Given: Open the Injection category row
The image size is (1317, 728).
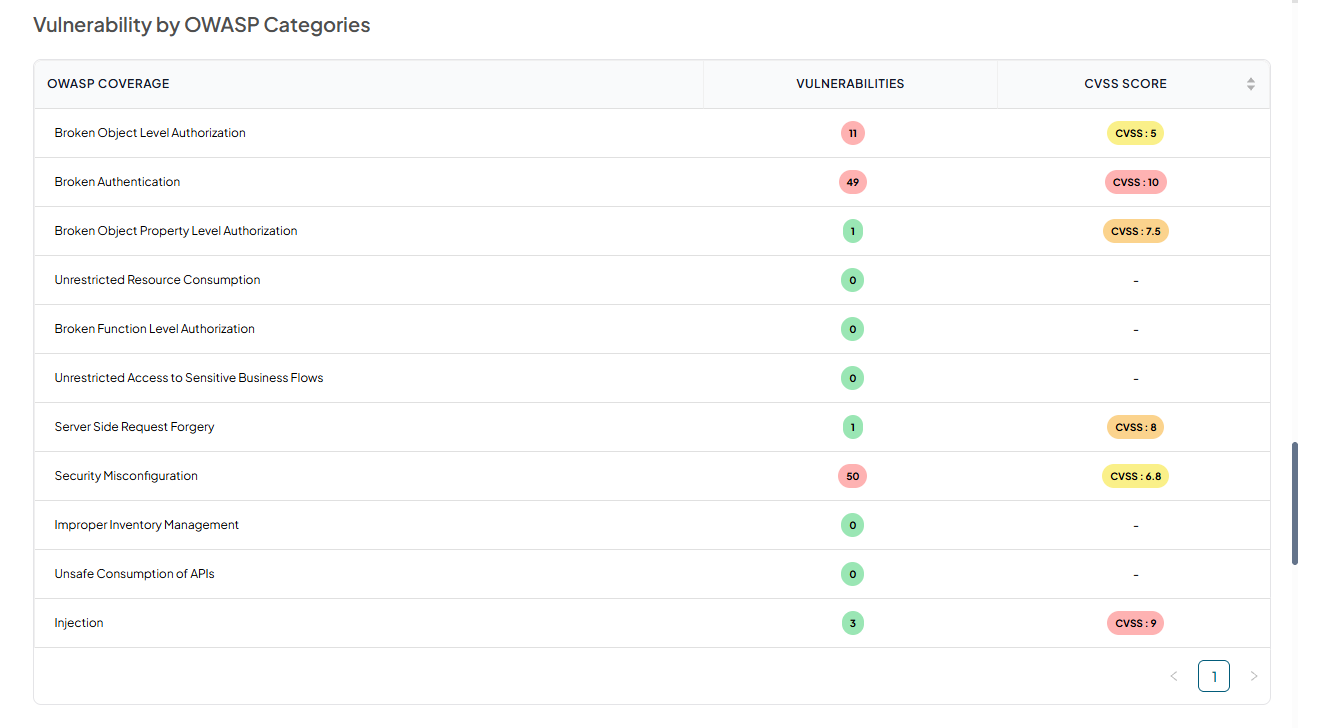Looking at the screenshot, I should pyautogui.click(x=652, y=623).
